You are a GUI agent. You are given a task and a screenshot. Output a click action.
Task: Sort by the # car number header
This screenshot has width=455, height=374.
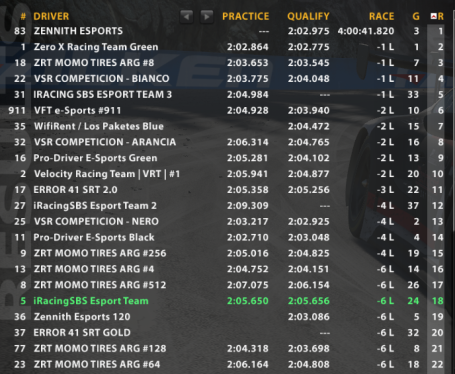[23, 16]
